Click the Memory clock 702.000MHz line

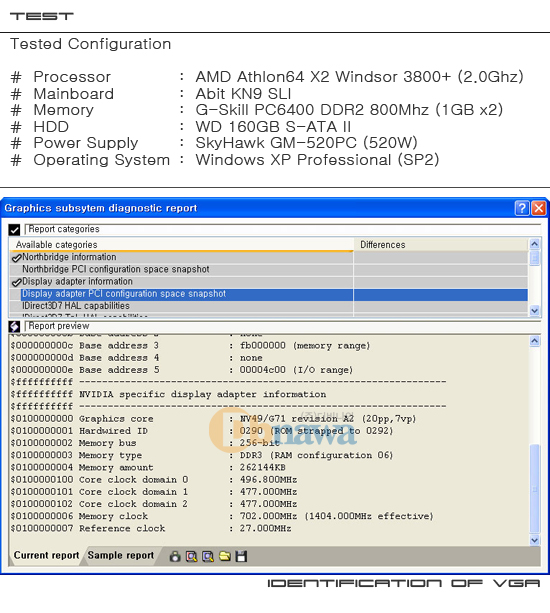tap(222, 516)
